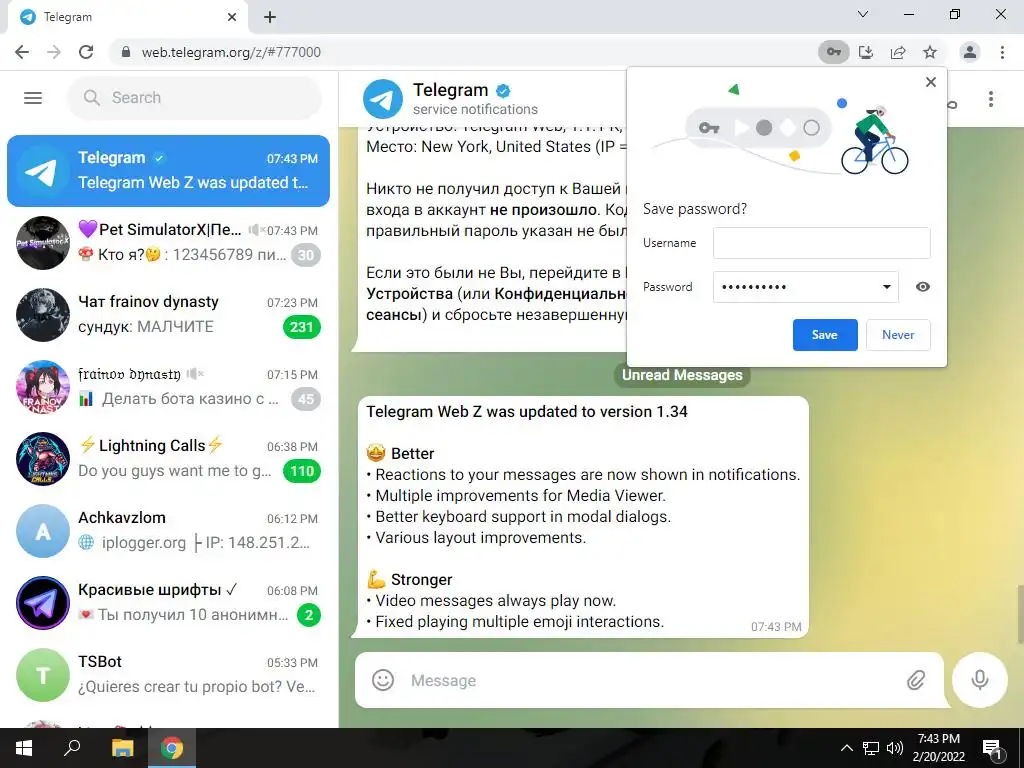
Task: Click the microphone voice message button
Action: point(980,680)
